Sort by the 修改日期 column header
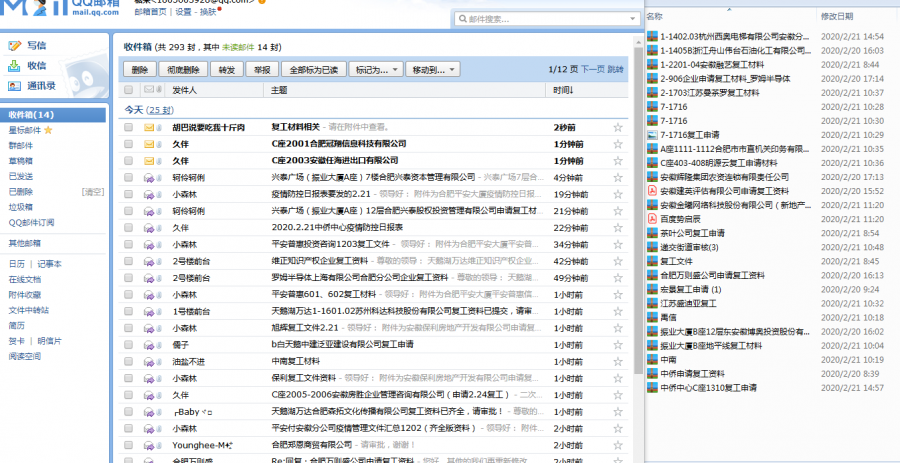 click(837, 17)
